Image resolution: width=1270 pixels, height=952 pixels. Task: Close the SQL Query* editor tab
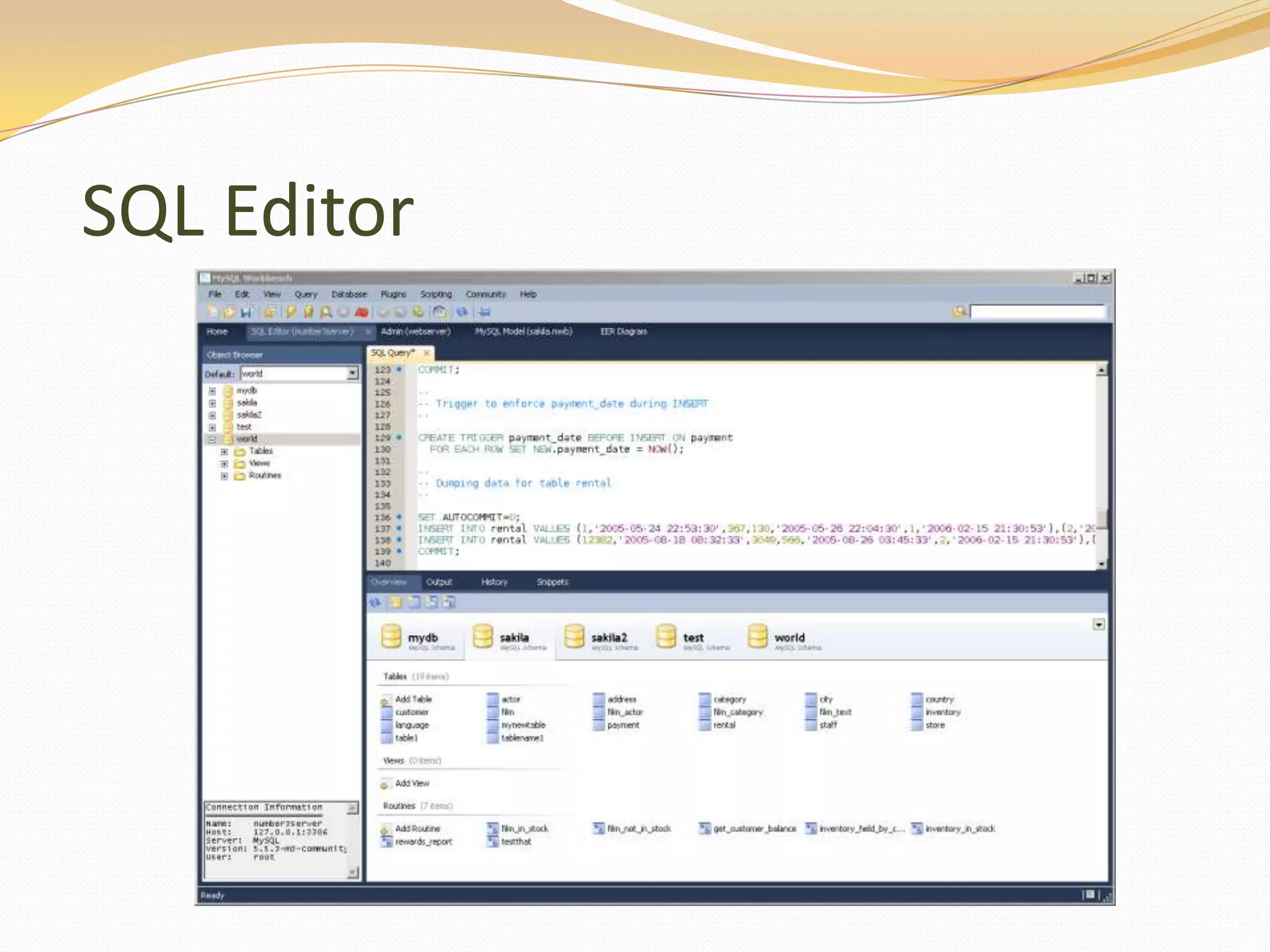coord(426,353)
